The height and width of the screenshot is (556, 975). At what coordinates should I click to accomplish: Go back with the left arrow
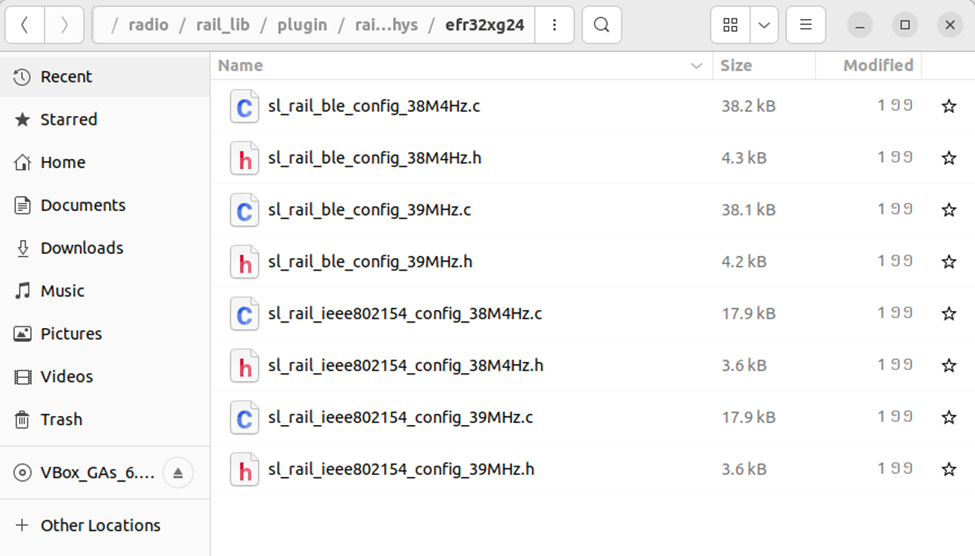pos(24,25)
